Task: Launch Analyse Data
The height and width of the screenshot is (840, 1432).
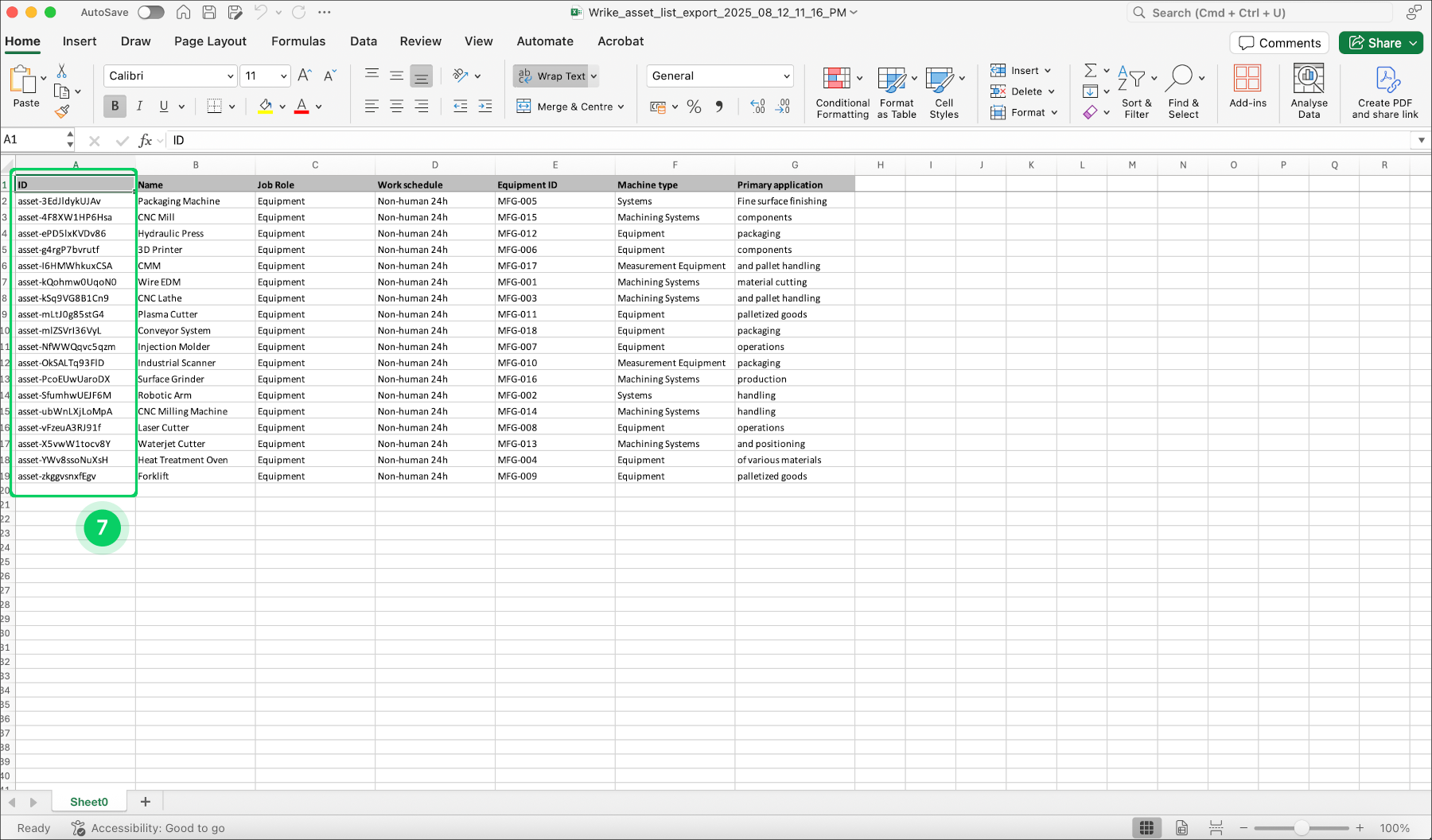Action: click(x=1308, y=91)
